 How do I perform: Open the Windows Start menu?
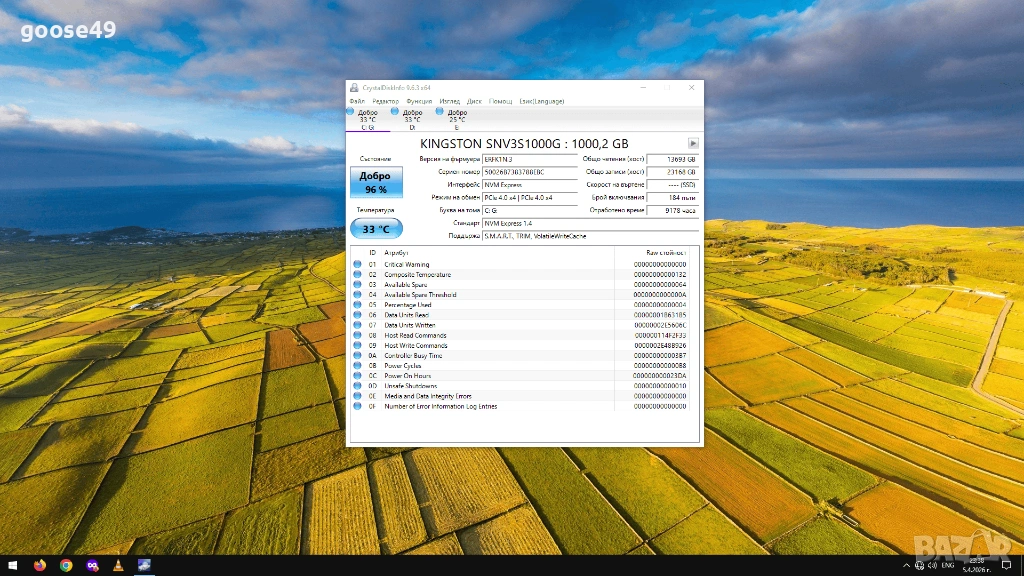(12, 566)
